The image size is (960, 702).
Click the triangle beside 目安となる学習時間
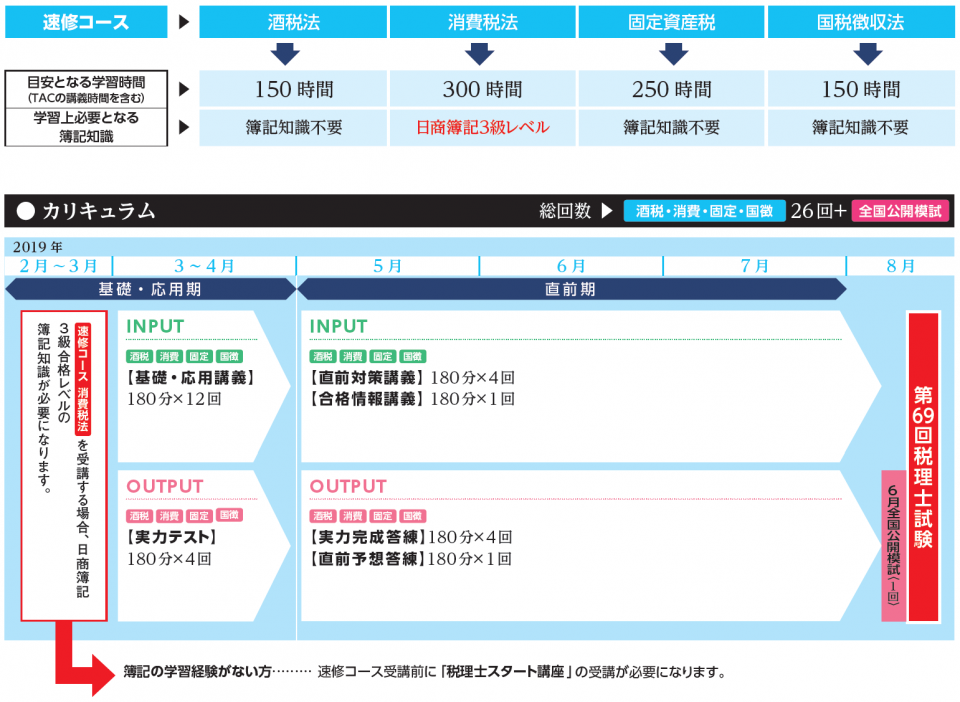[x=183, y=89]
